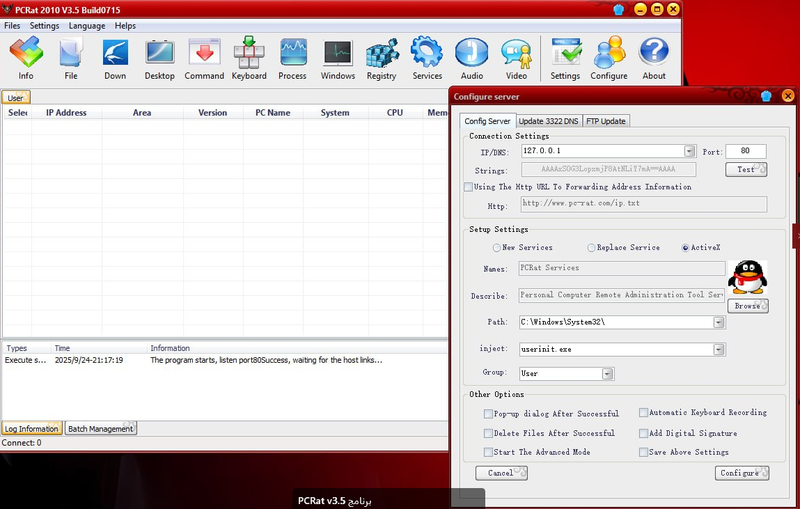Open the Settings menu in menu bar

click(44, 26)
